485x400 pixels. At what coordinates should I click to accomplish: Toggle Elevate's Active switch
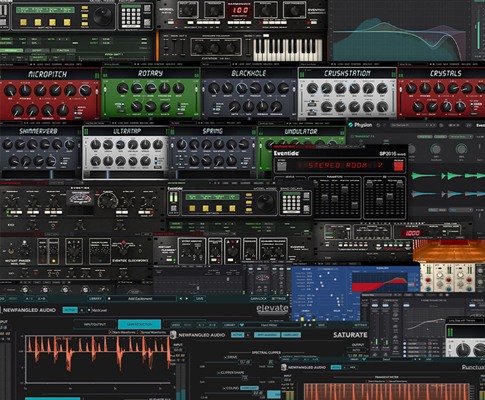pos(70,310)
